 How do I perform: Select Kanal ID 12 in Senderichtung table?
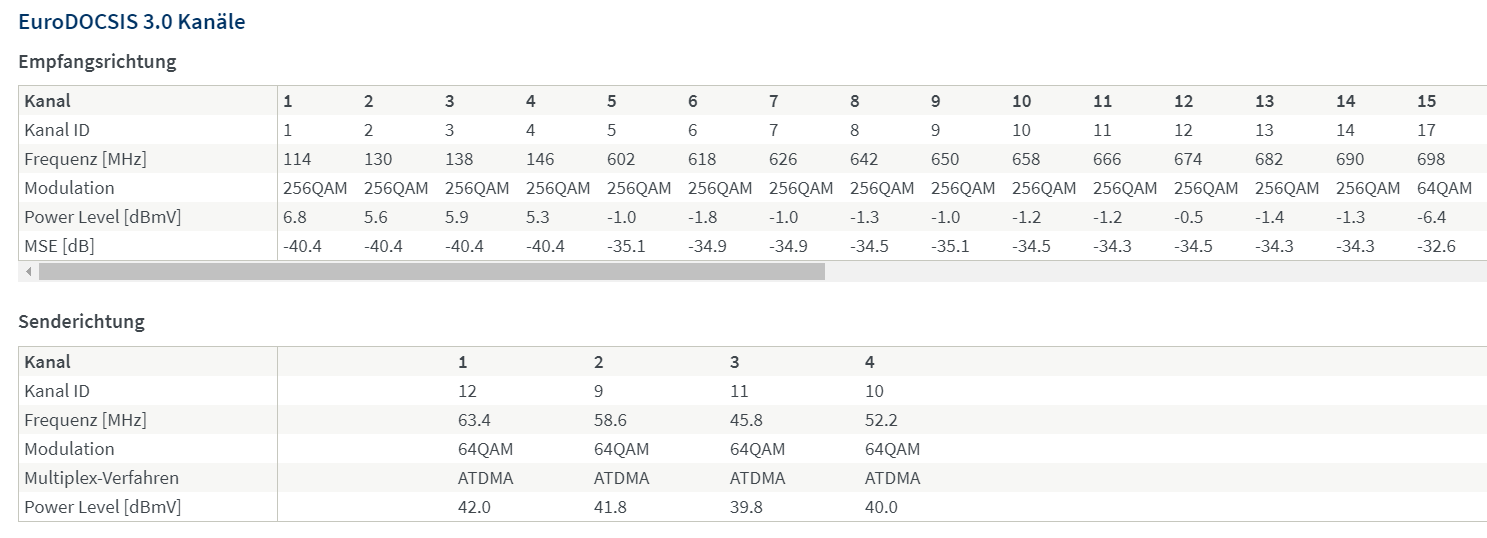click(467, 391)
